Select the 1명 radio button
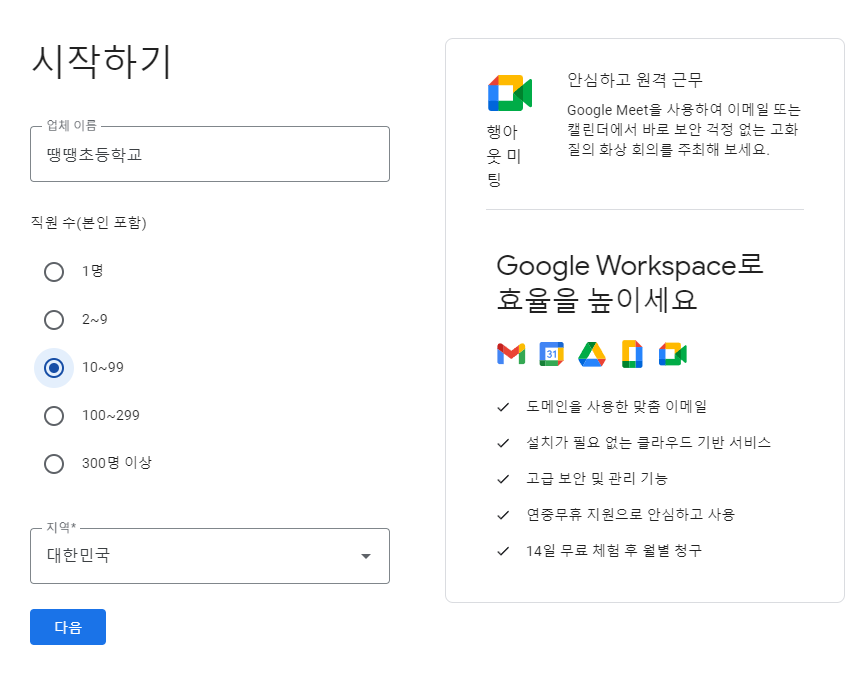This screenshot has width=860, height=675. (54, 271)
